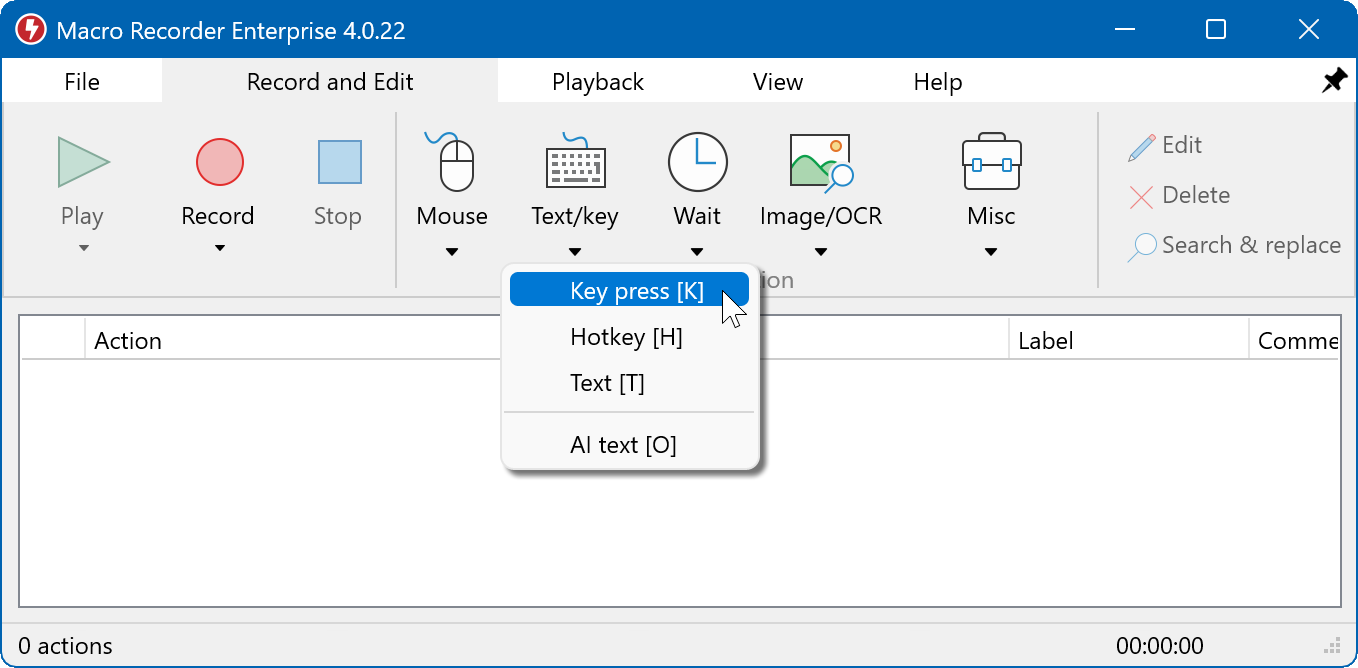Choose Hotkey [H] from the menu
Viewport: 1358px width, 668px height.
[x=629, y=337]
